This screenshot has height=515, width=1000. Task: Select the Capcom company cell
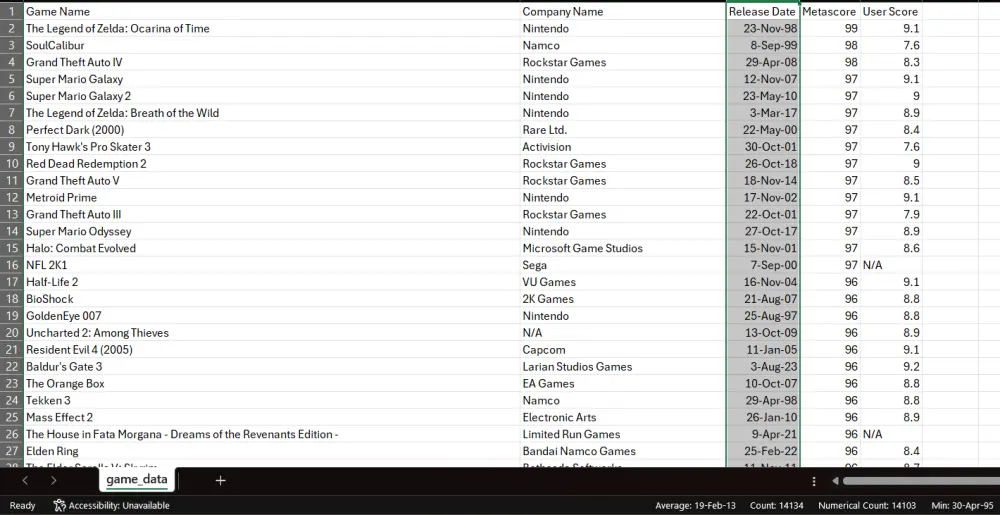(x=623, y=350)
